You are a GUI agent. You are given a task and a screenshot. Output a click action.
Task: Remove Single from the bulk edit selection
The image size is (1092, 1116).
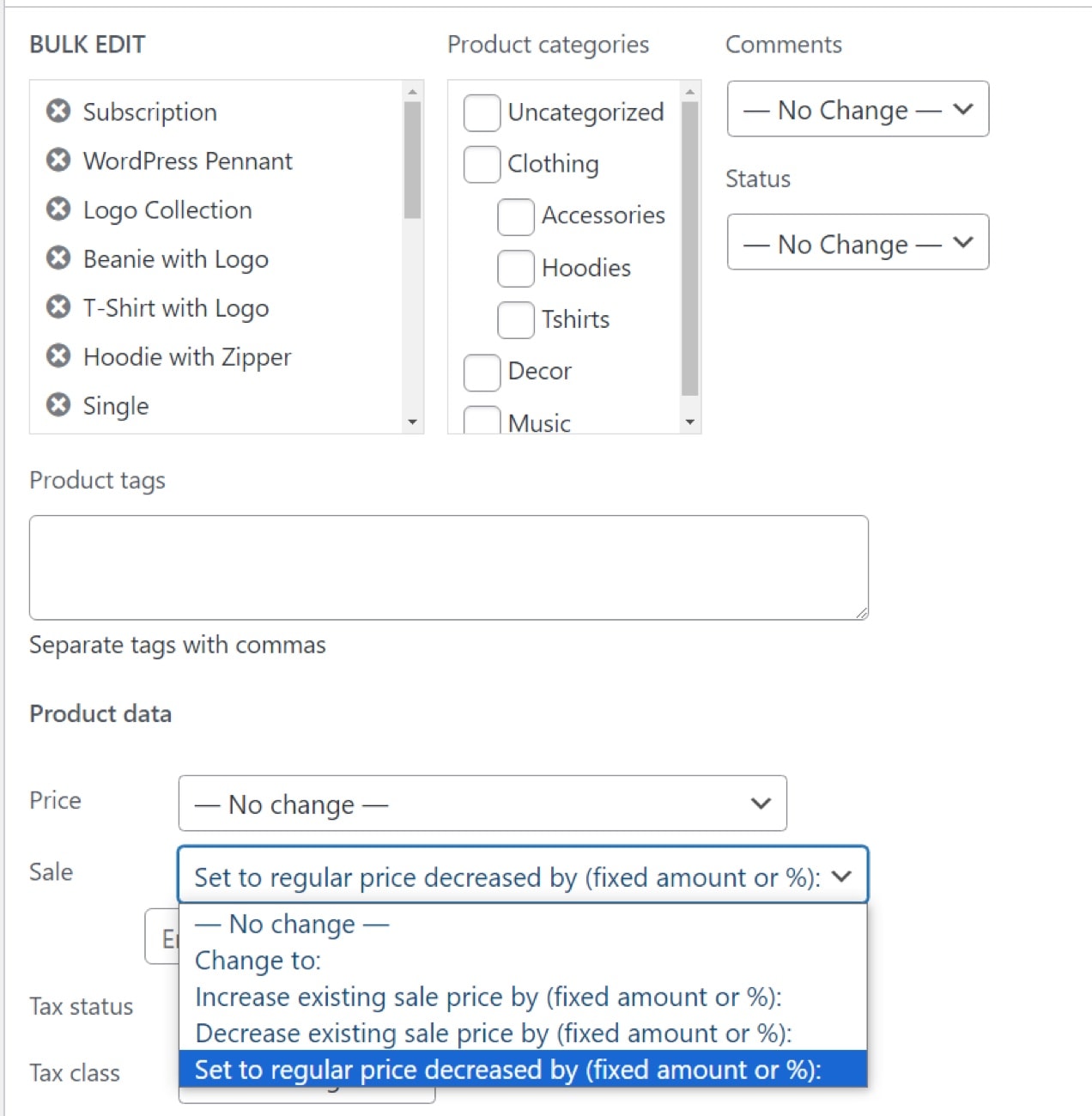58,405
